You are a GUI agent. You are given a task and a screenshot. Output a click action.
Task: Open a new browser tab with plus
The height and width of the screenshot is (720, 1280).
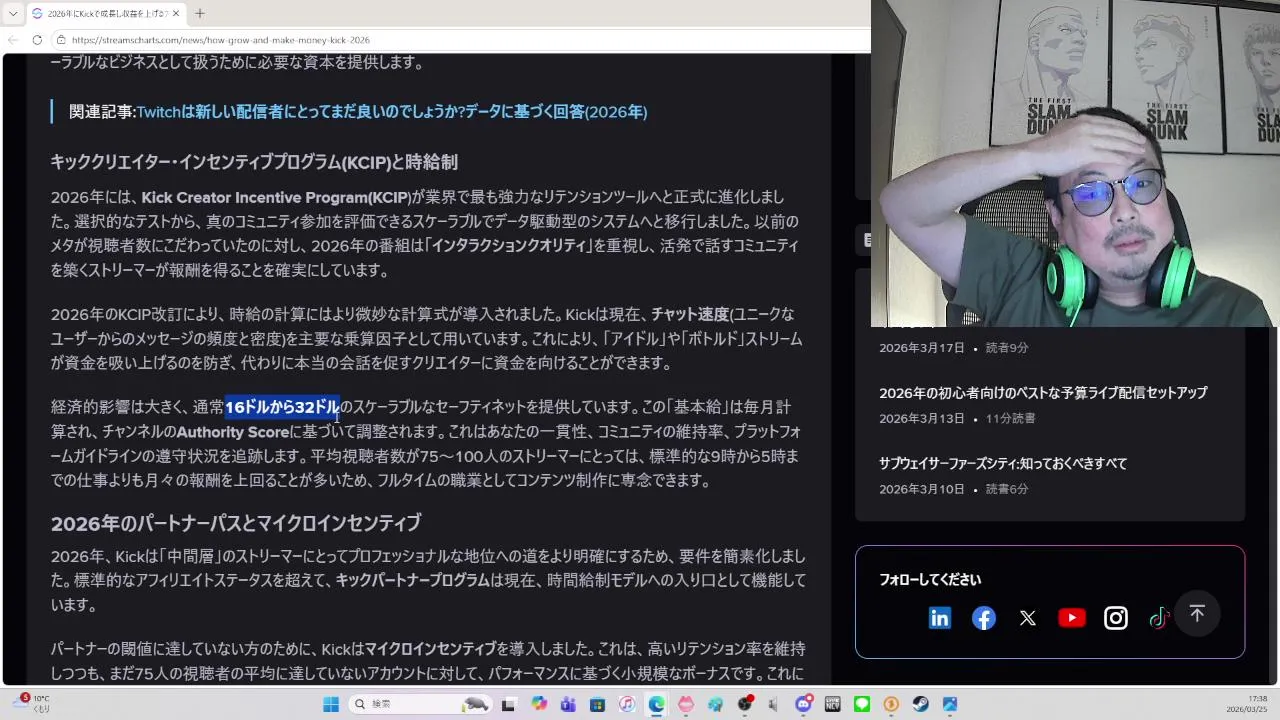coord(200,13)
